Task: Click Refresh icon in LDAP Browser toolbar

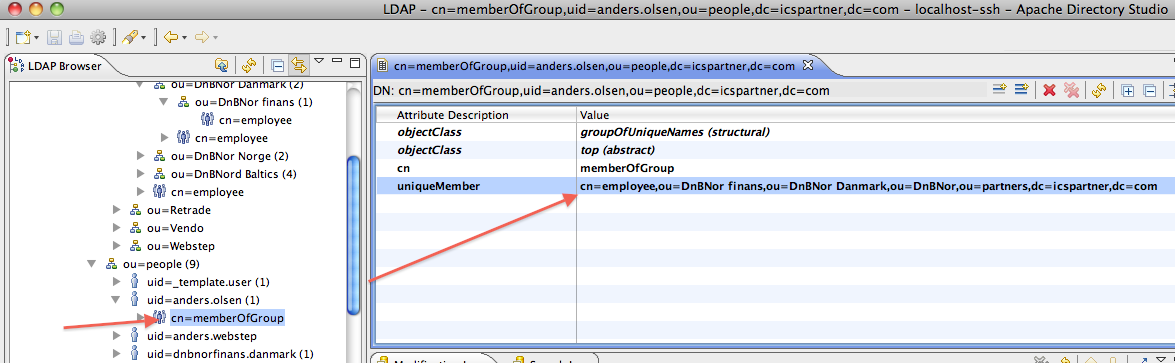Action: pos(250,65)
